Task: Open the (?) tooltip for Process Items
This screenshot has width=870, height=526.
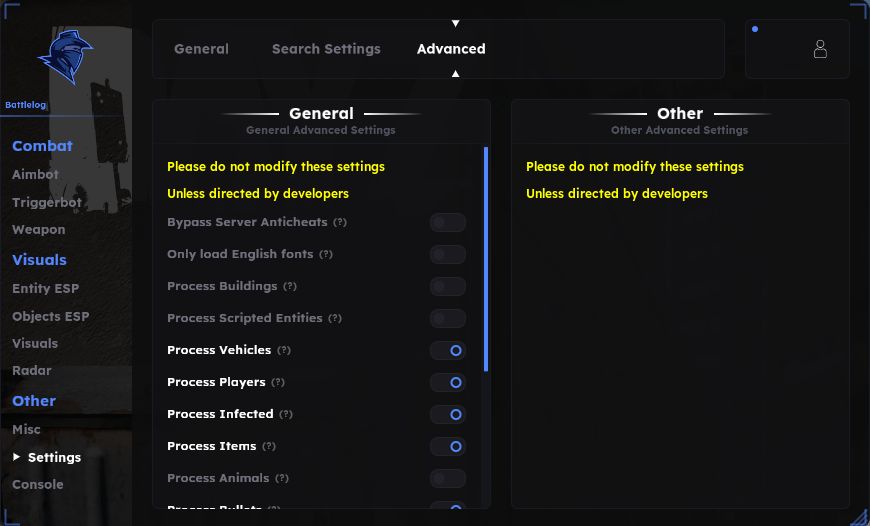Action: coord(269,446)
